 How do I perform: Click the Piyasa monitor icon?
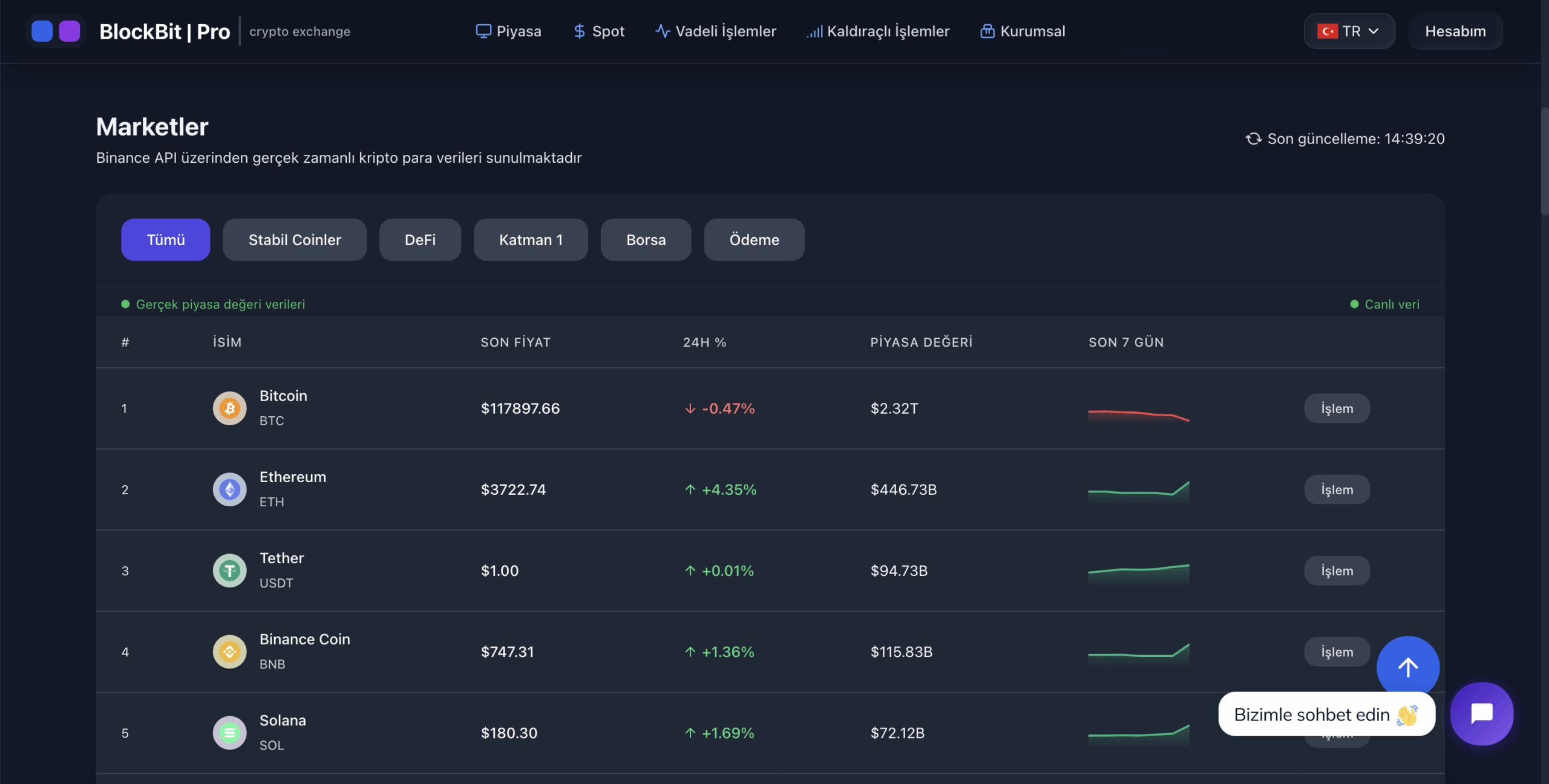coord(483,31)
